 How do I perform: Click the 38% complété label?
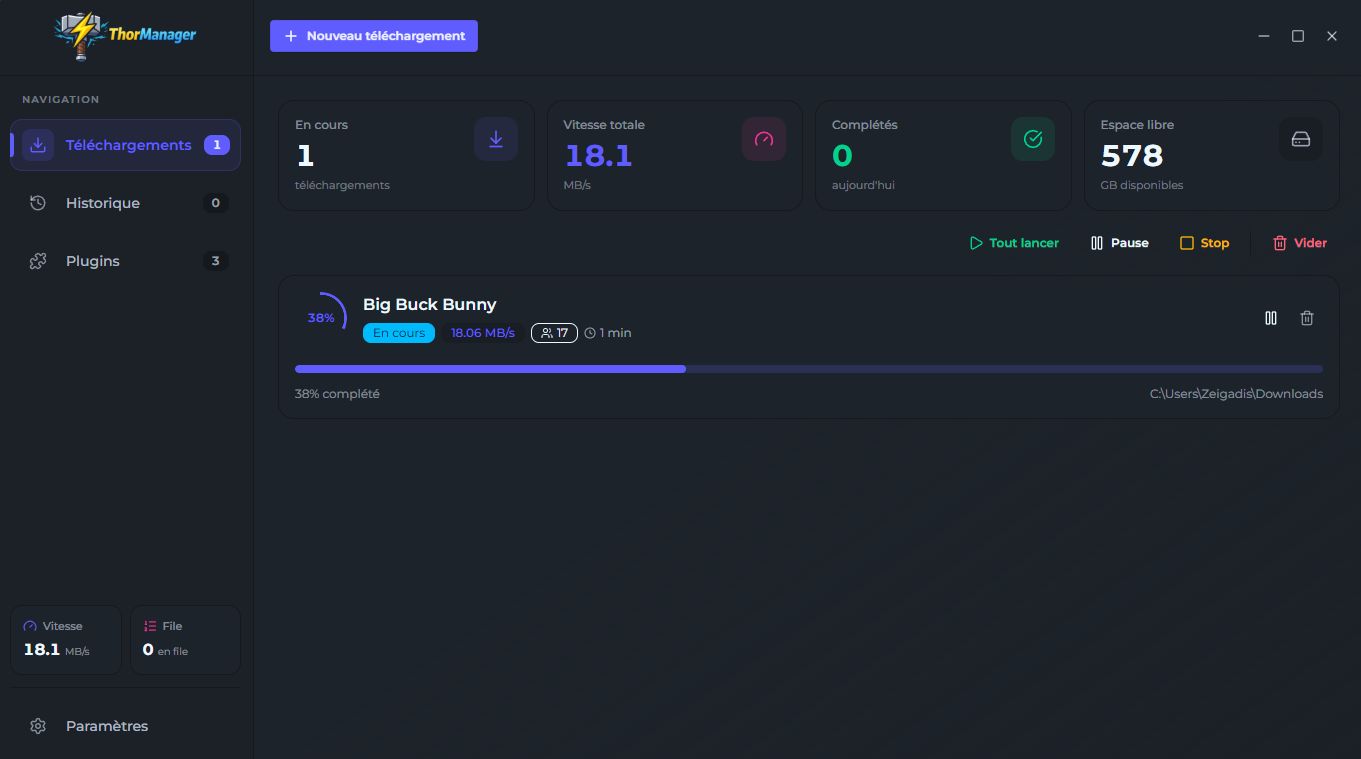337,394
